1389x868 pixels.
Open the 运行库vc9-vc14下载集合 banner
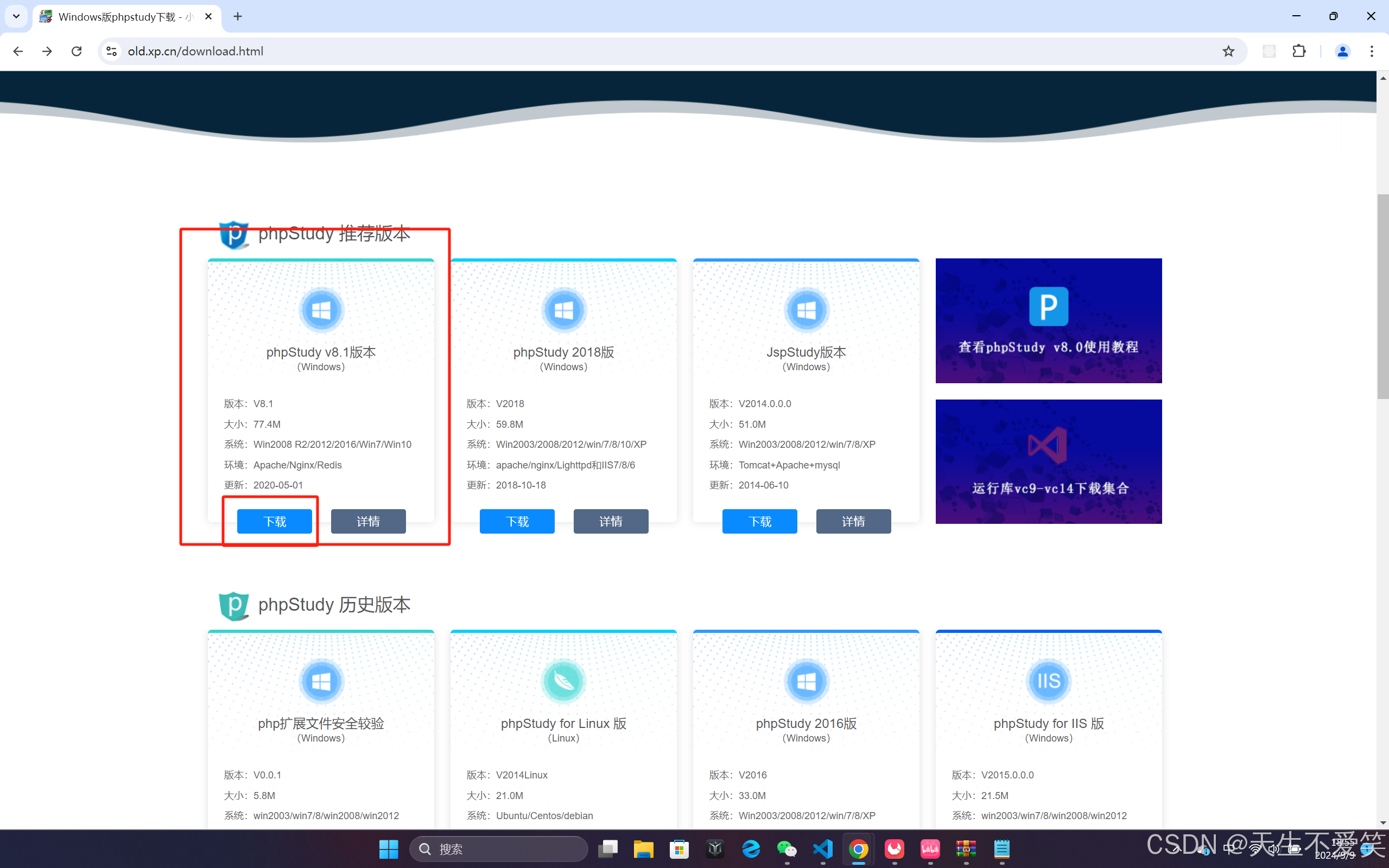point(1049,461)
